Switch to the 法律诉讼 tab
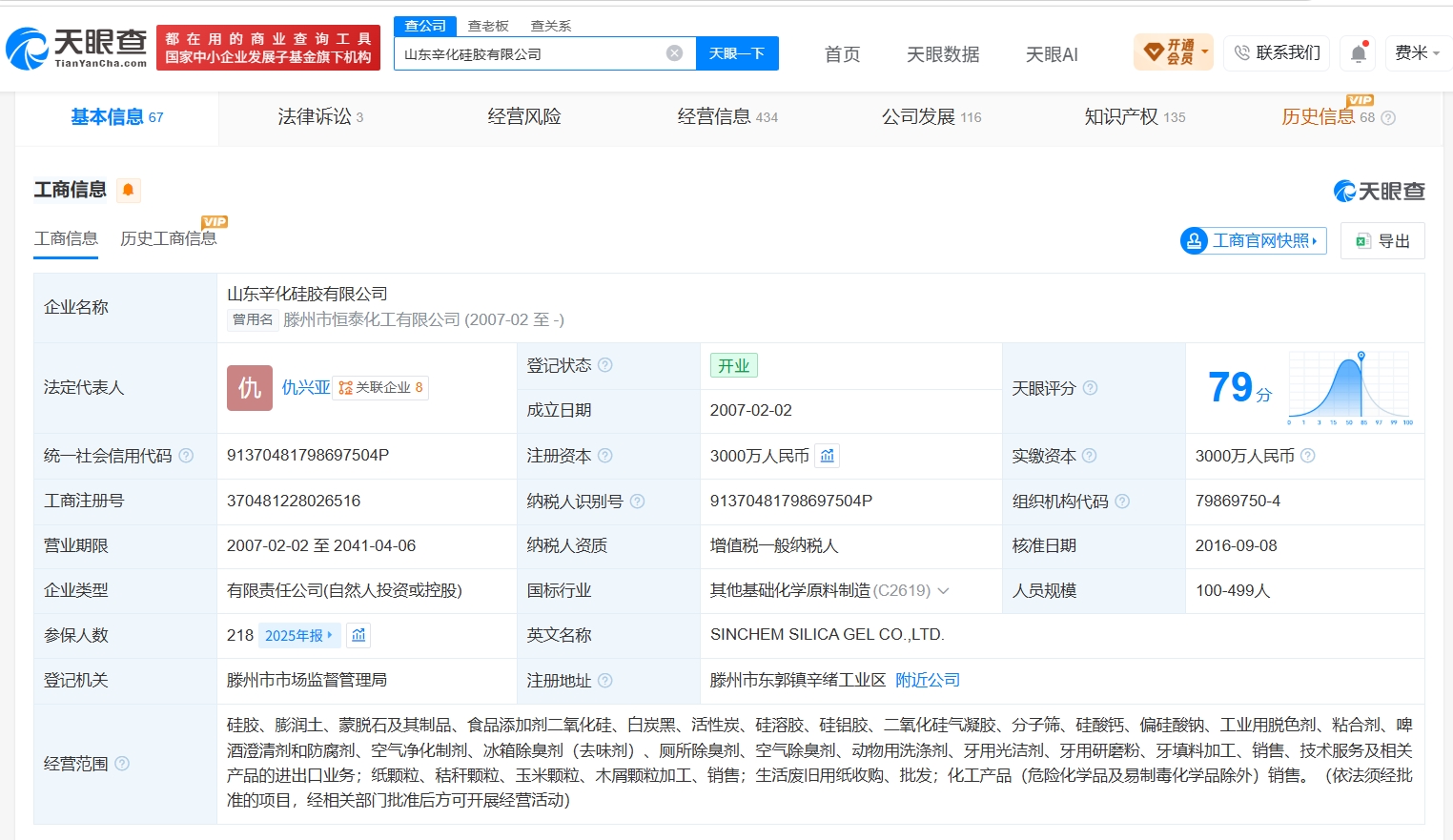1453x840 pixels. pyautogui.click(x=320, y=117)
